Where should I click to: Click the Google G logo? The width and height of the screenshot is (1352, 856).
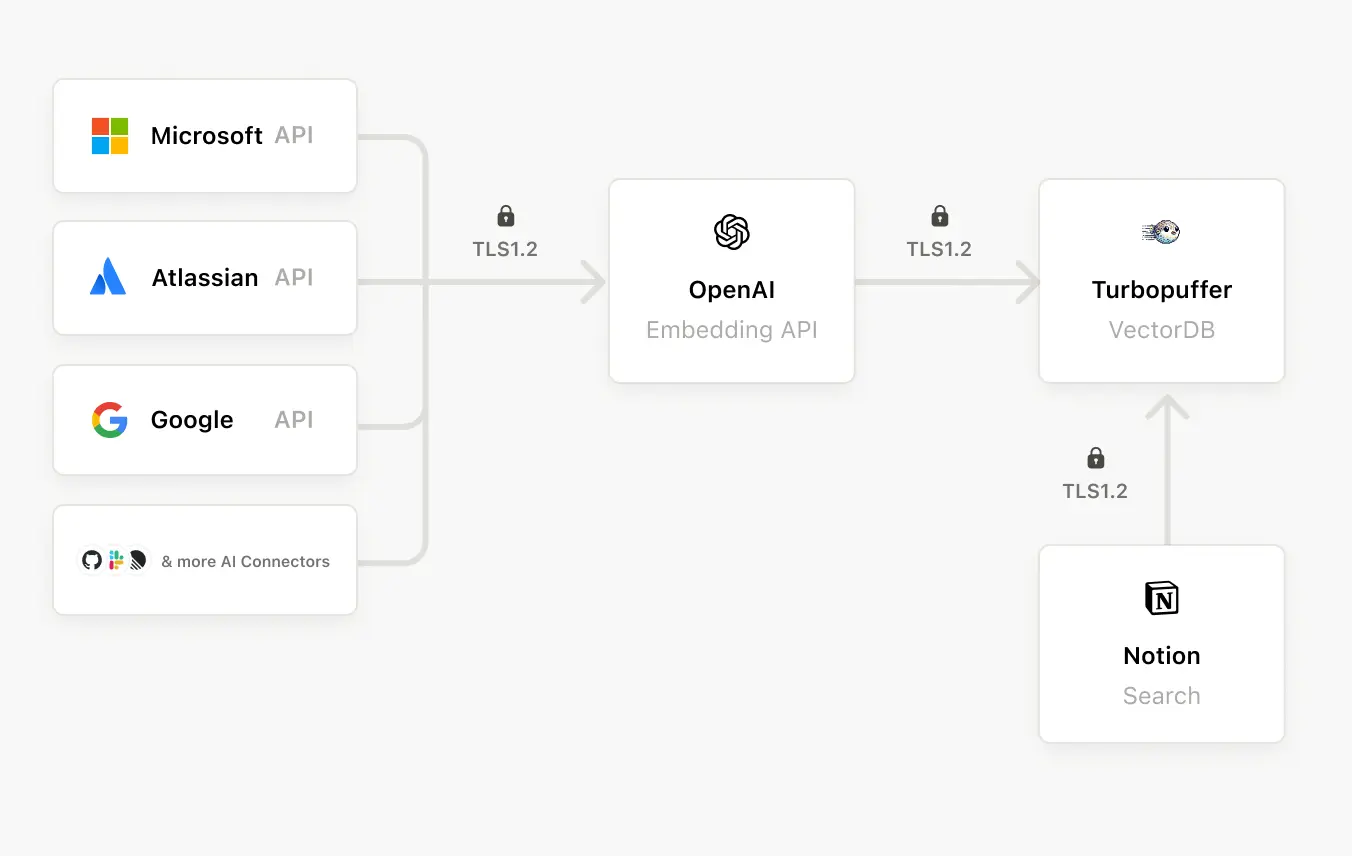pyautogui.click(x=109, y=420)
